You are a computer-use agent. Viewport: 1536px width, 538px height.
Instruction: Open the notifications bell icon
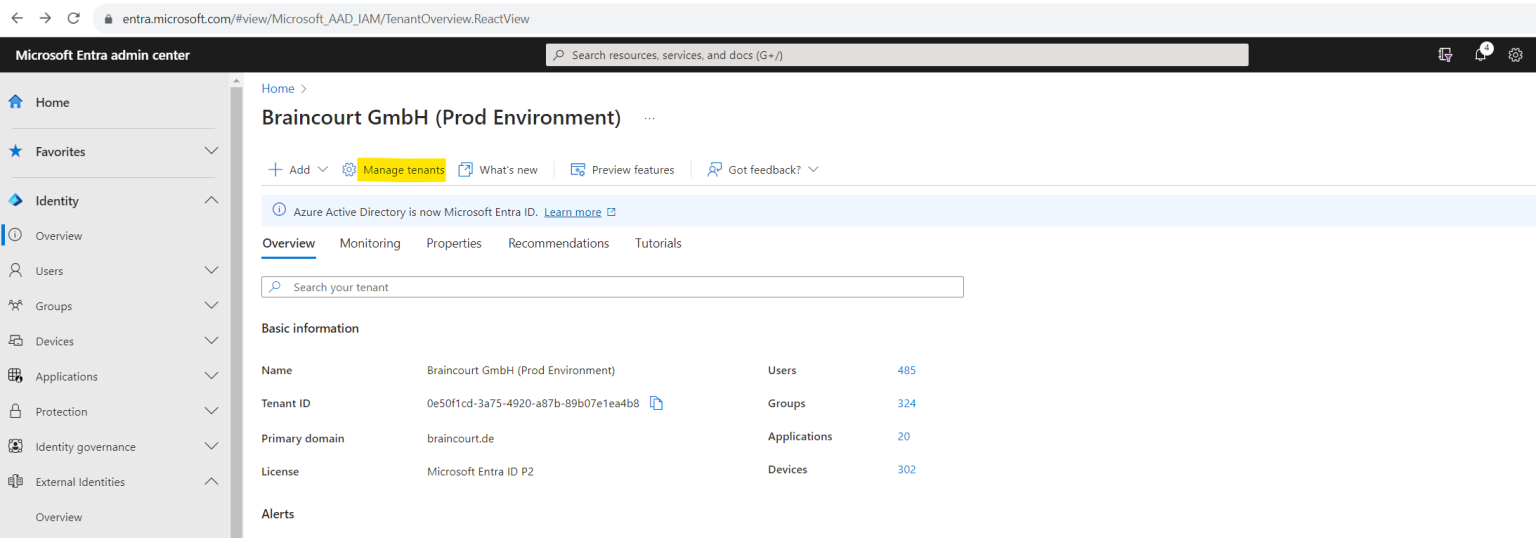click(x=1481, y=55)
